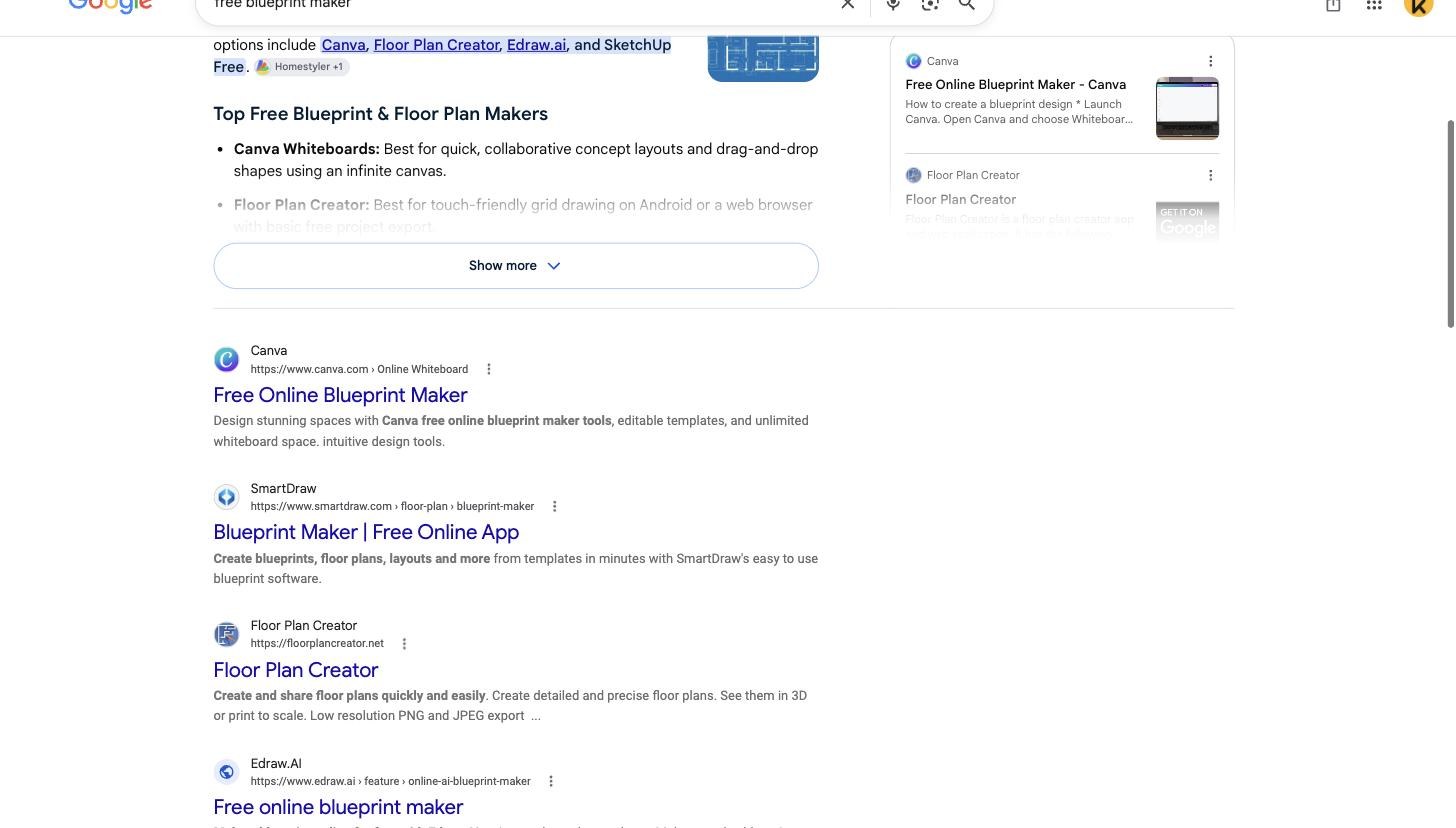This screenshot has height=828, width=1456.
Task: Open Google account profile avatar
Action: 1418,5
